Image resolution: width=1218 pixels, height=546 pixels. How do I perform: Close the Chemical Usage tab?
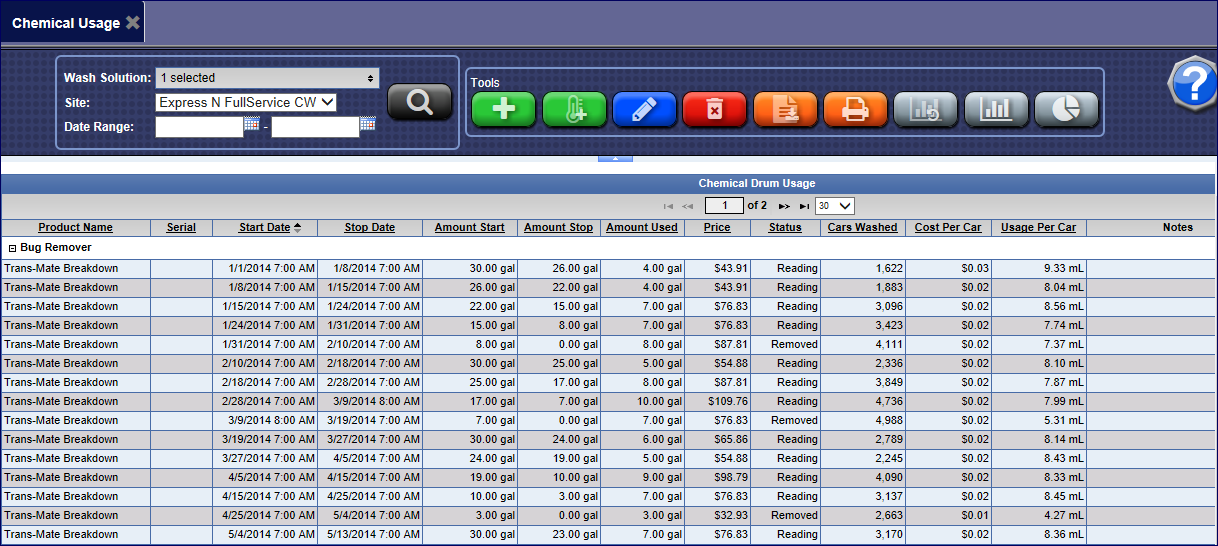click(133, 23)
